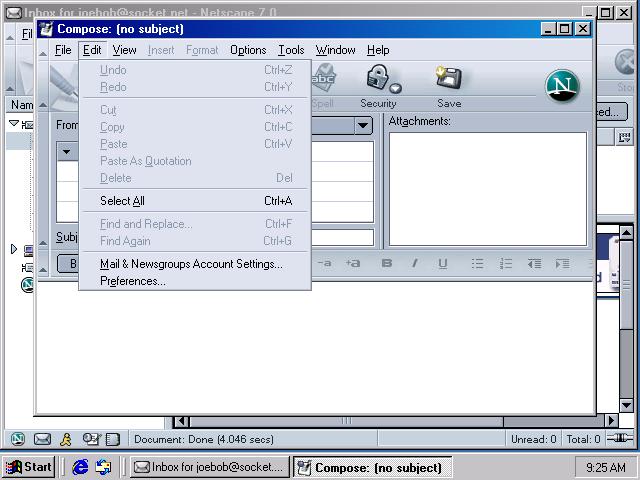This screenshot has height=480, width=640.
Task: Click the indent text icon
Action: pyautogui.click(x=562, y=264)
